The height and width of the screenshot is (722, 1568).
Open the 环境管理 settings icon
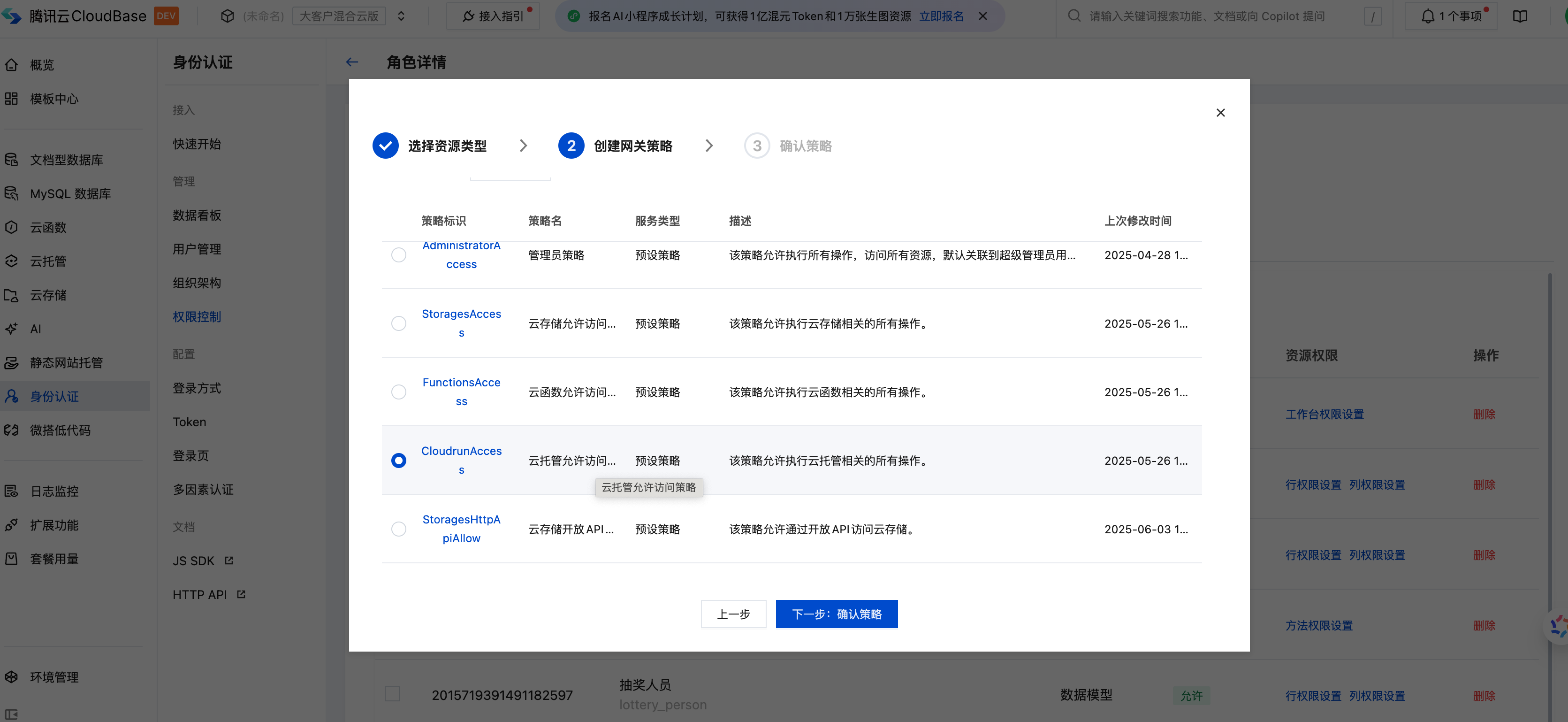pos(12,677)
